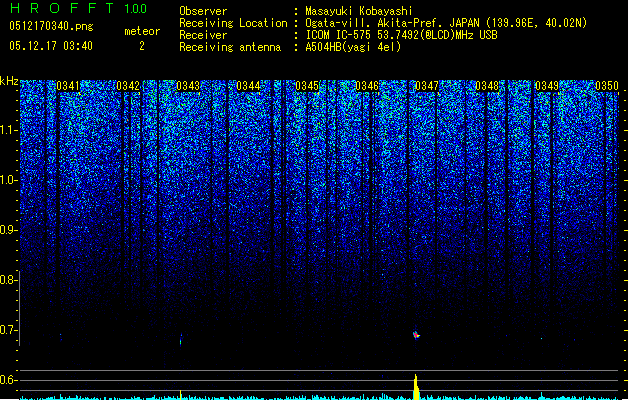Click the tall yellow power spike near 0347
The width and height of the screenshot is (629, 400).
(x=416, y=387)
